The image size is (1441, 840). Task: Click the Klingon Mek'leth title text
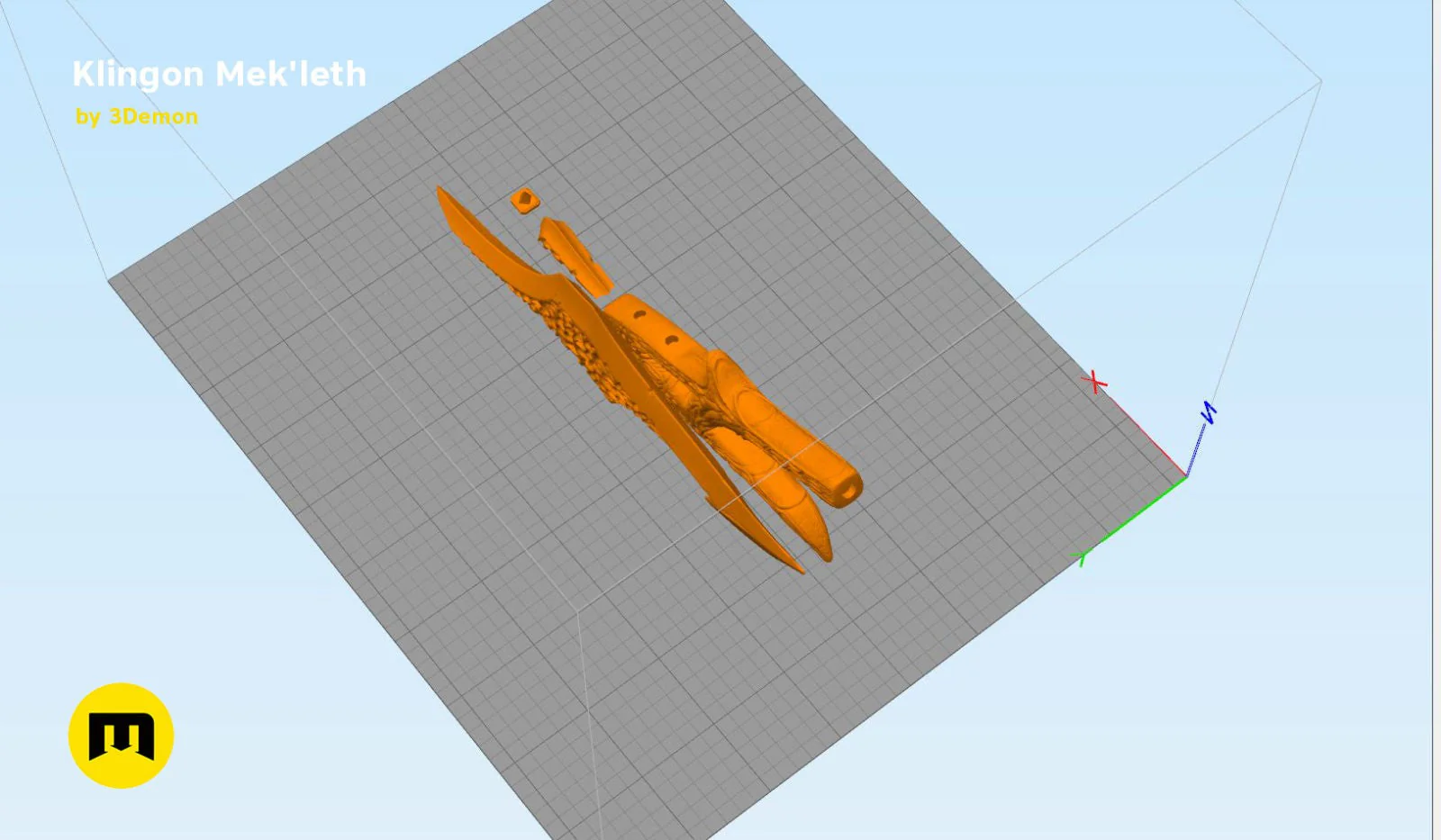pos(219,74)
